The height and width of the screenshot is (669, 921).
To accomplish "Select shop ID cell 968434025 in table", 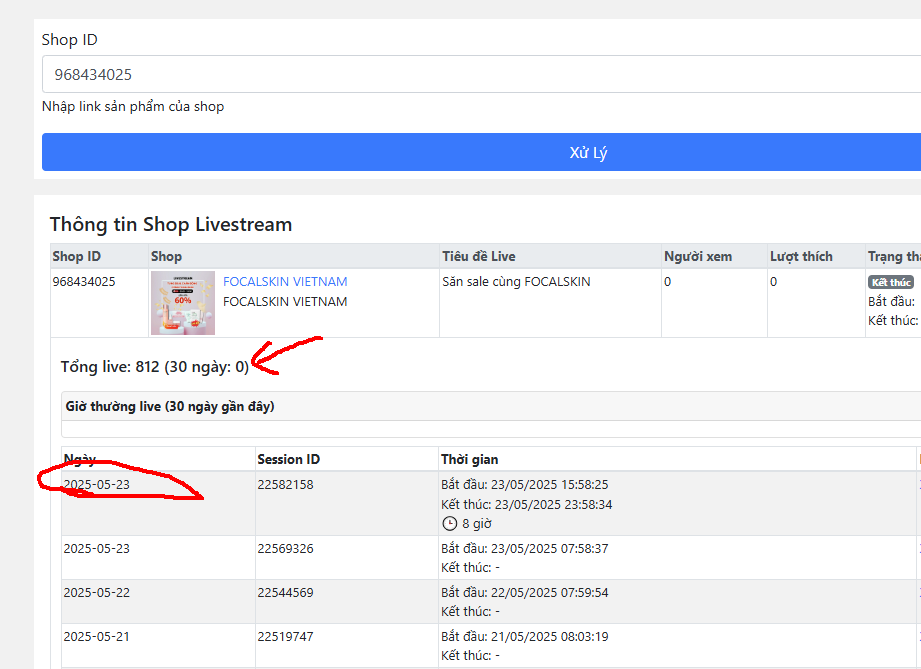I will 83,281.
